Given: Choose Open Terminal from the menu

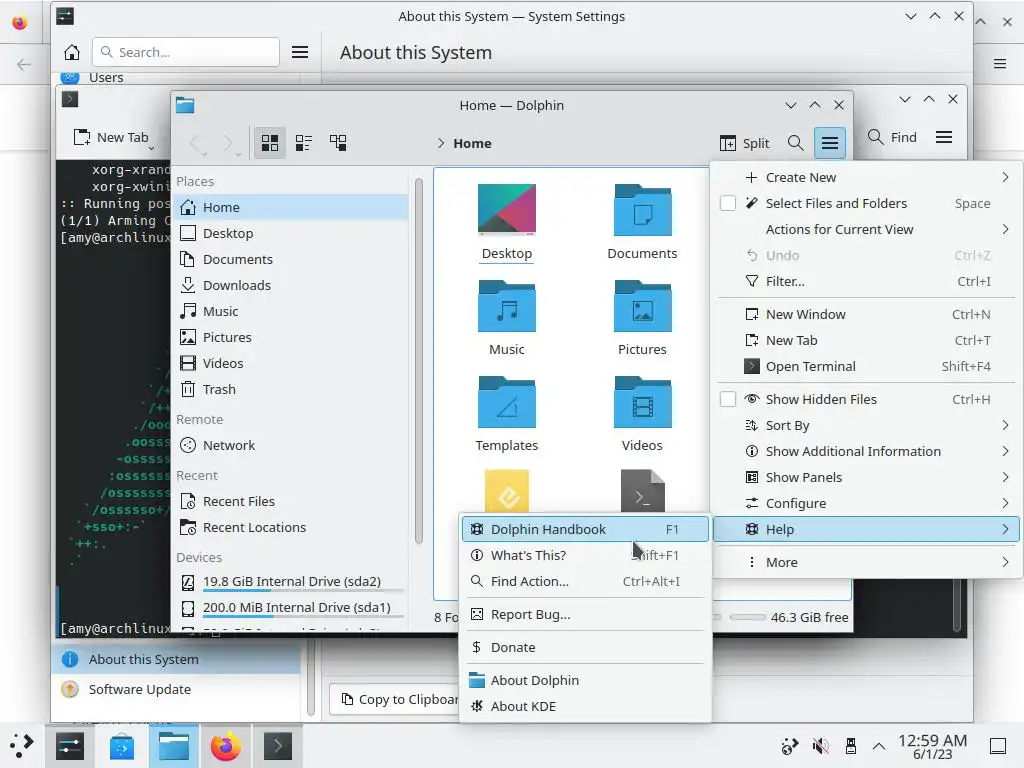Looking at the screenshot, I should point(866,366).
